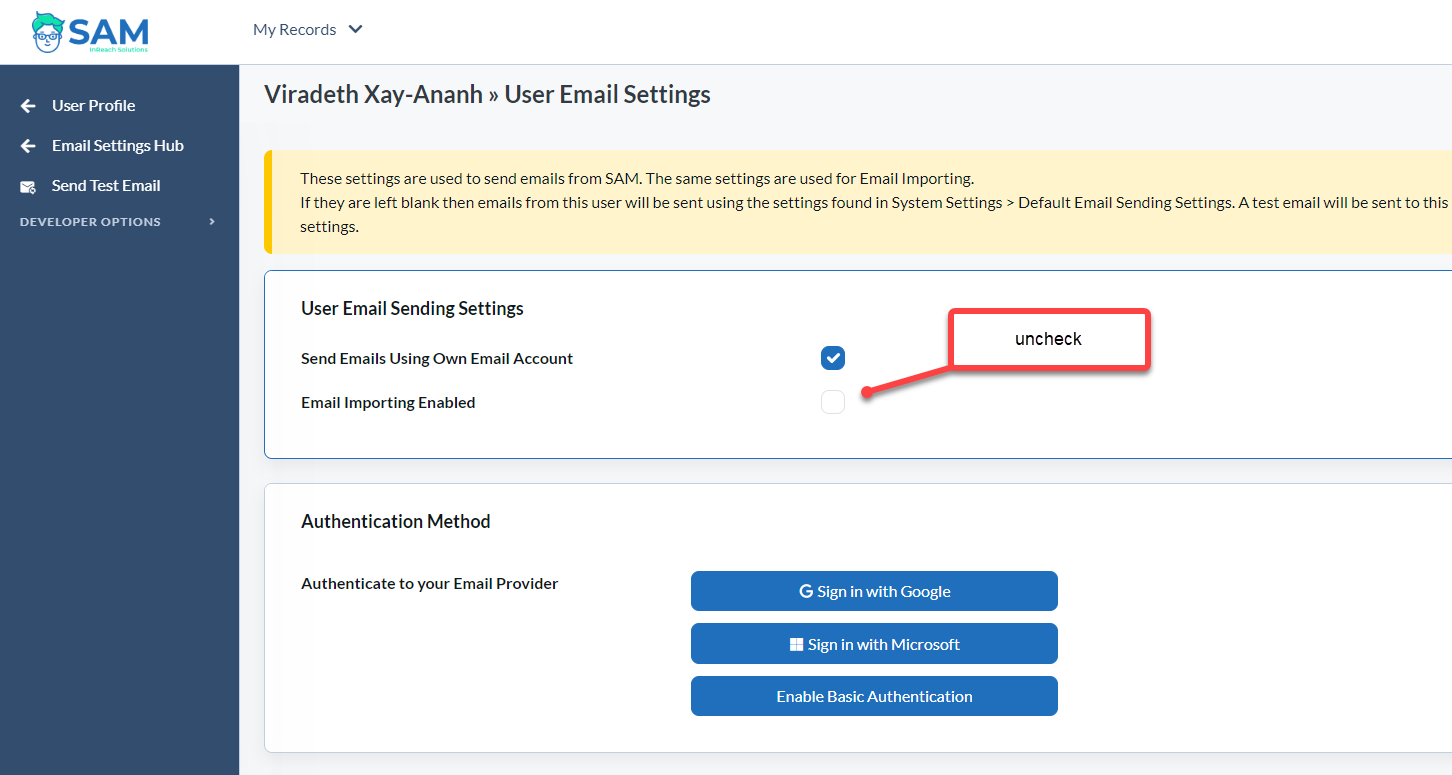Click the Enable Basic Authentication button
Image resolution: width=1452 pixels, height=775 pixels.
click(874, 696)
